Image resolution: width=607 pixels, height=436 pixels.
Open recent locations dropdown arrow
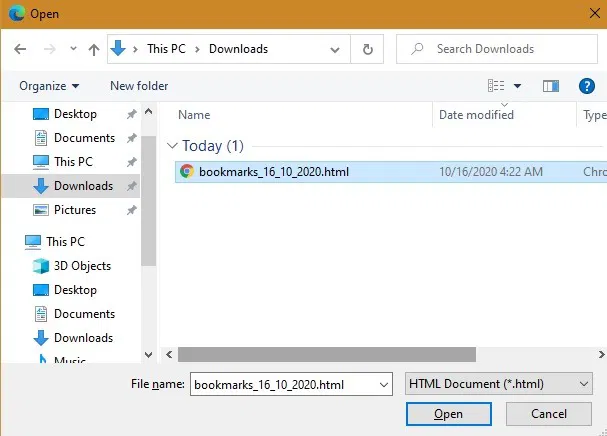[73, 49]
